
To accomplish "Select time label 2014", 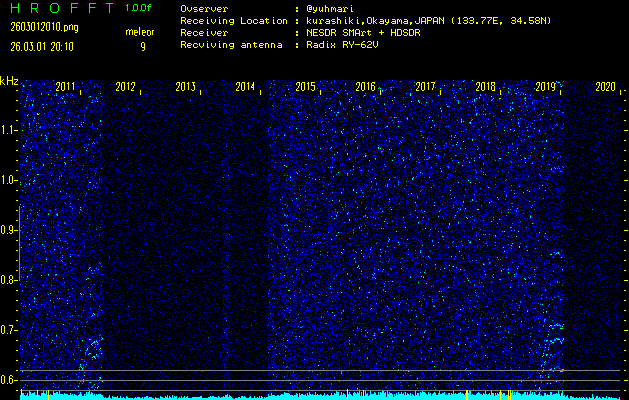I will 245,87.
